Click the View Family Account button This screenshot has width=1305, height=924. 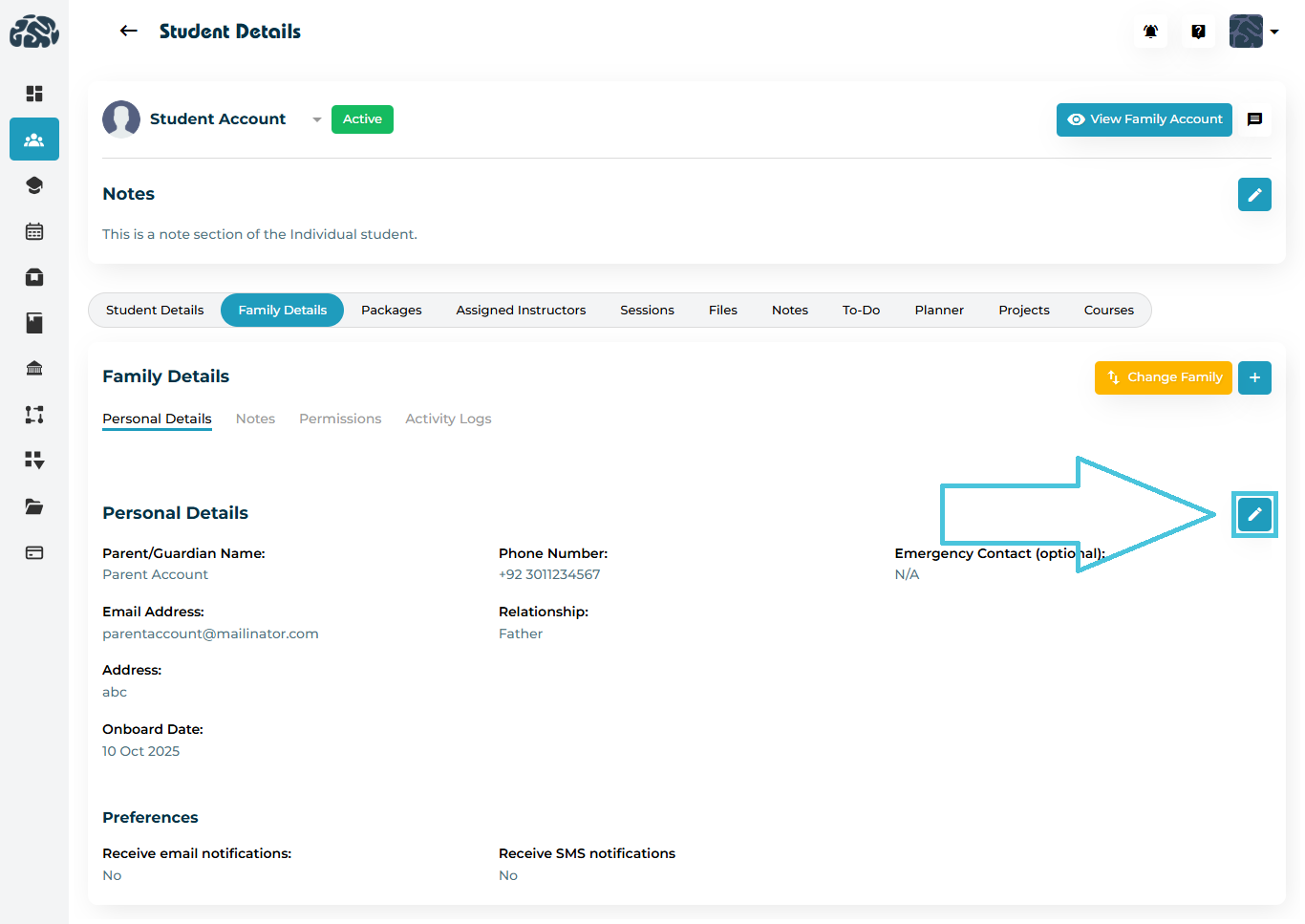(x=1144, y=119)
